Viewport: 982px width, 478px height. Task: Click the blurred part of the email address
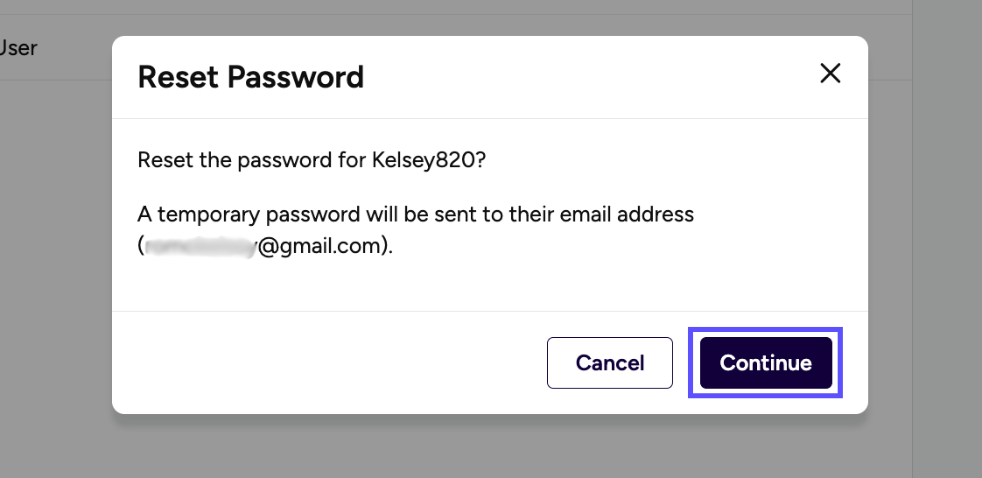pyautogui.click(x=200, y=246)
